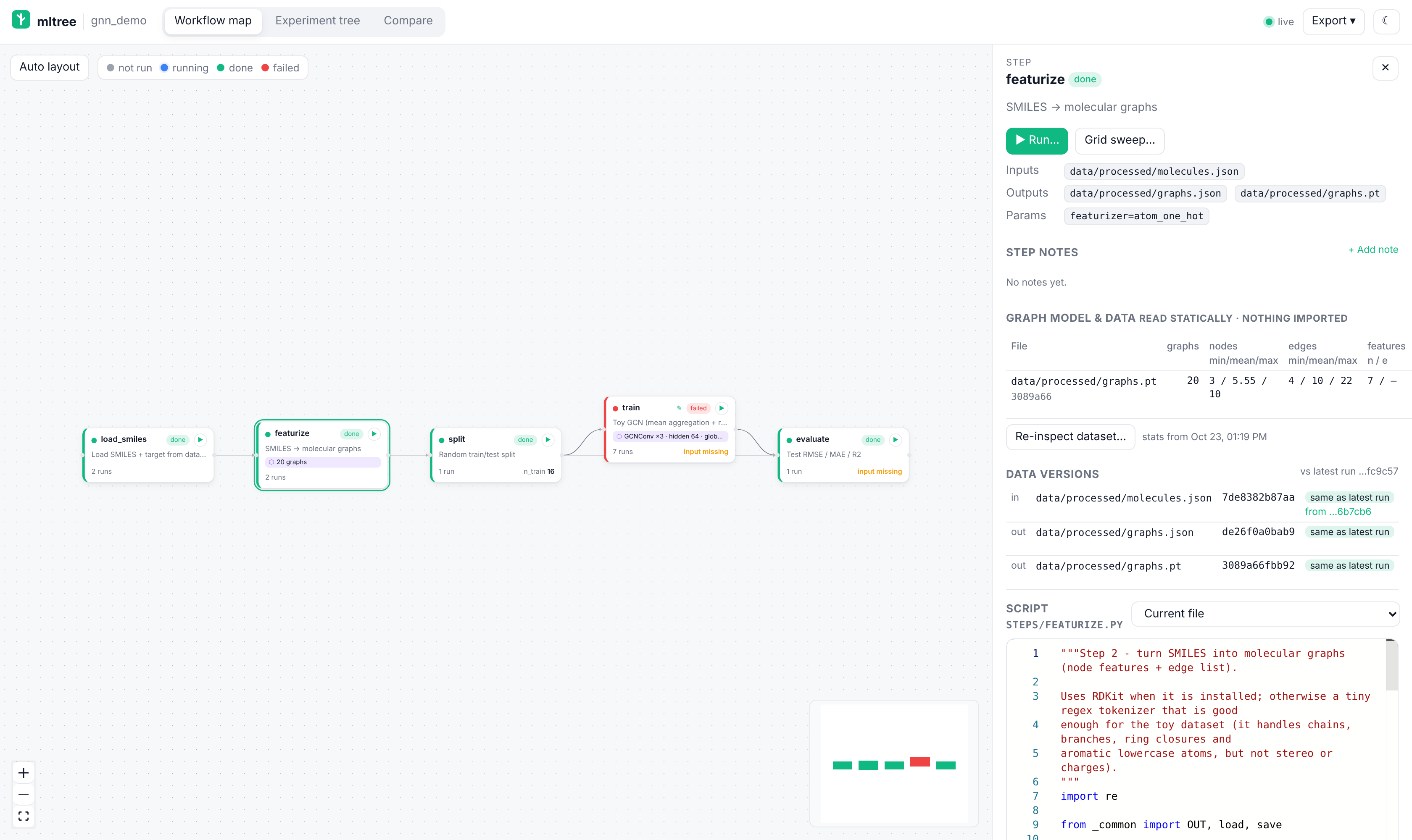Viewport: 1412px width, 840px height.
Task: Run the featurize node play icon
Action: [374, 433]
